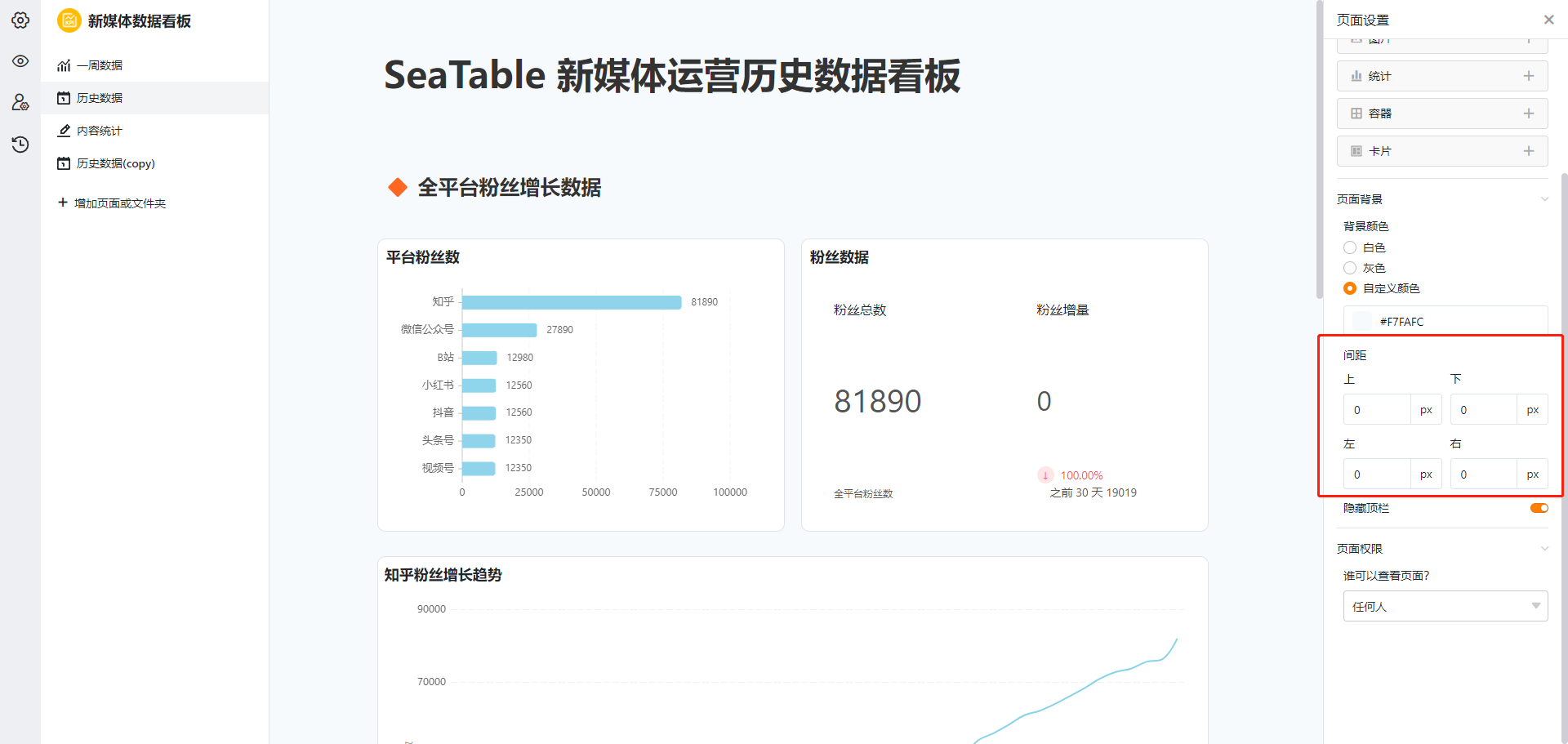Switch to the 一周数据 page
This screenshot has height=744, width=1568.
point(100,65)
